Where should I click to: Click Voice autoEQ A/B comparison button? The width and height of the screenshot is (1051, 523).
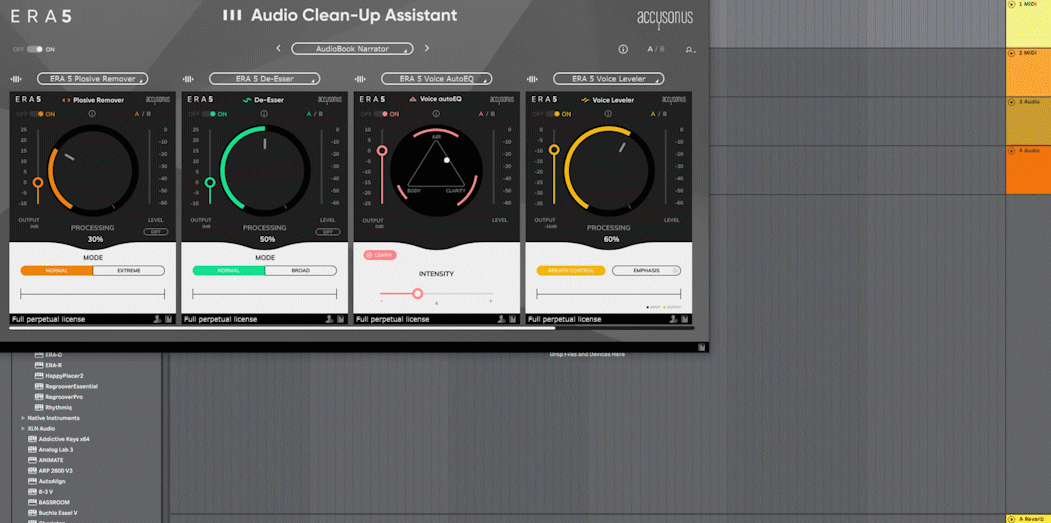[487, 114]
